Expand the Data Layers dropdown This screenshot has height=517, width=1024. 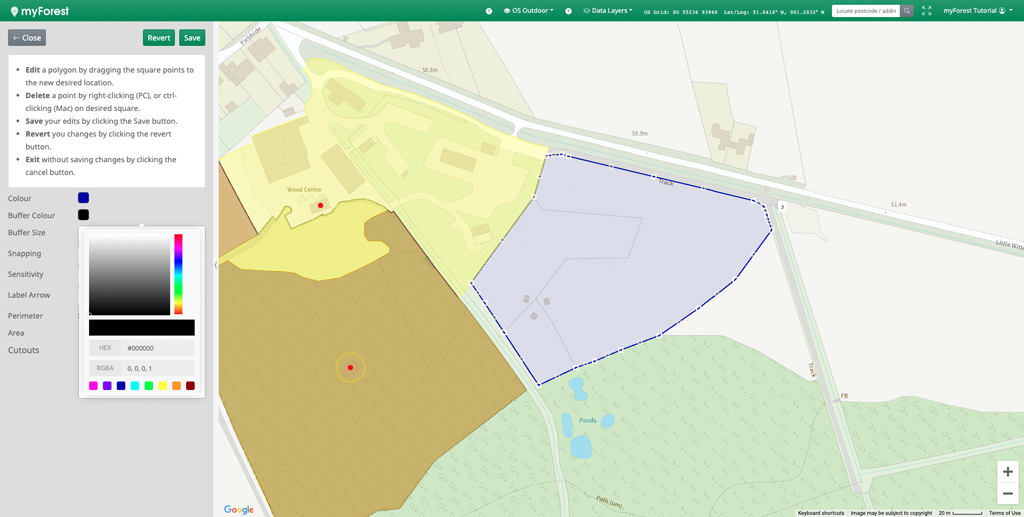tap(608, 11)
